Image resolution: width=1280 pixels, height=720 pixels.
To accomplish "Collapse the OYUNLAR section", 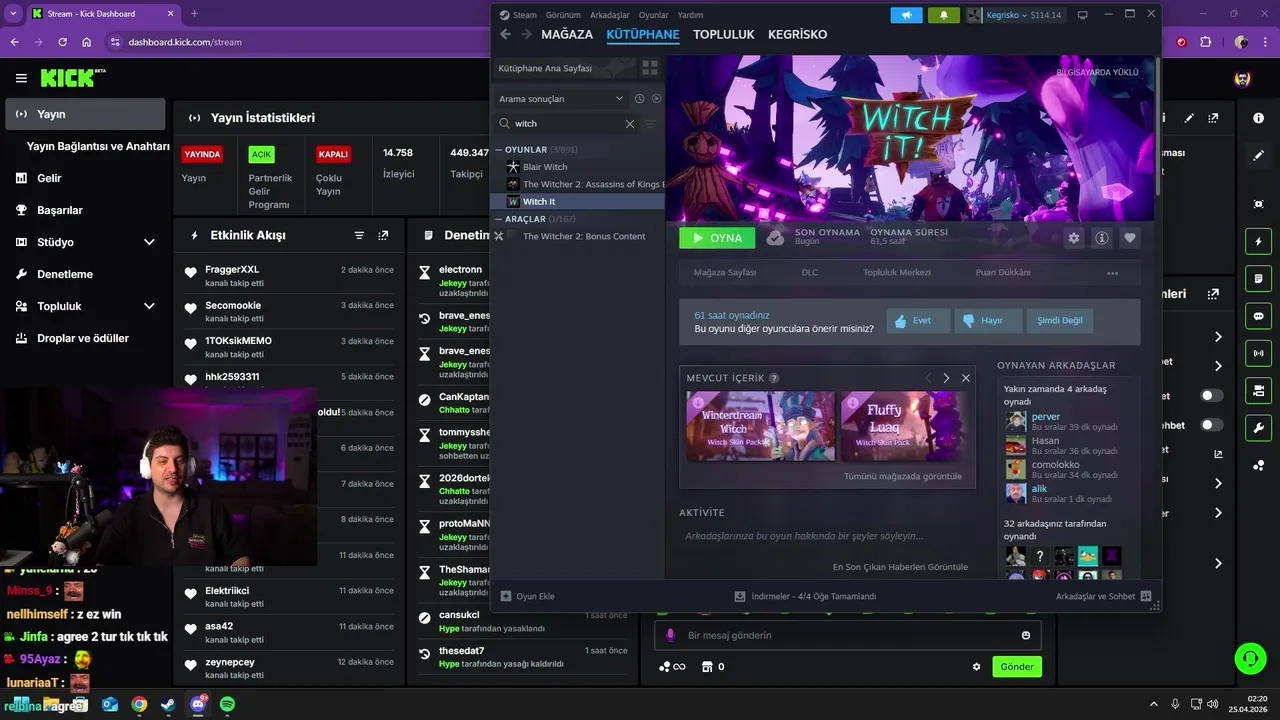I will pyautogui.click(x=499, y=150).
